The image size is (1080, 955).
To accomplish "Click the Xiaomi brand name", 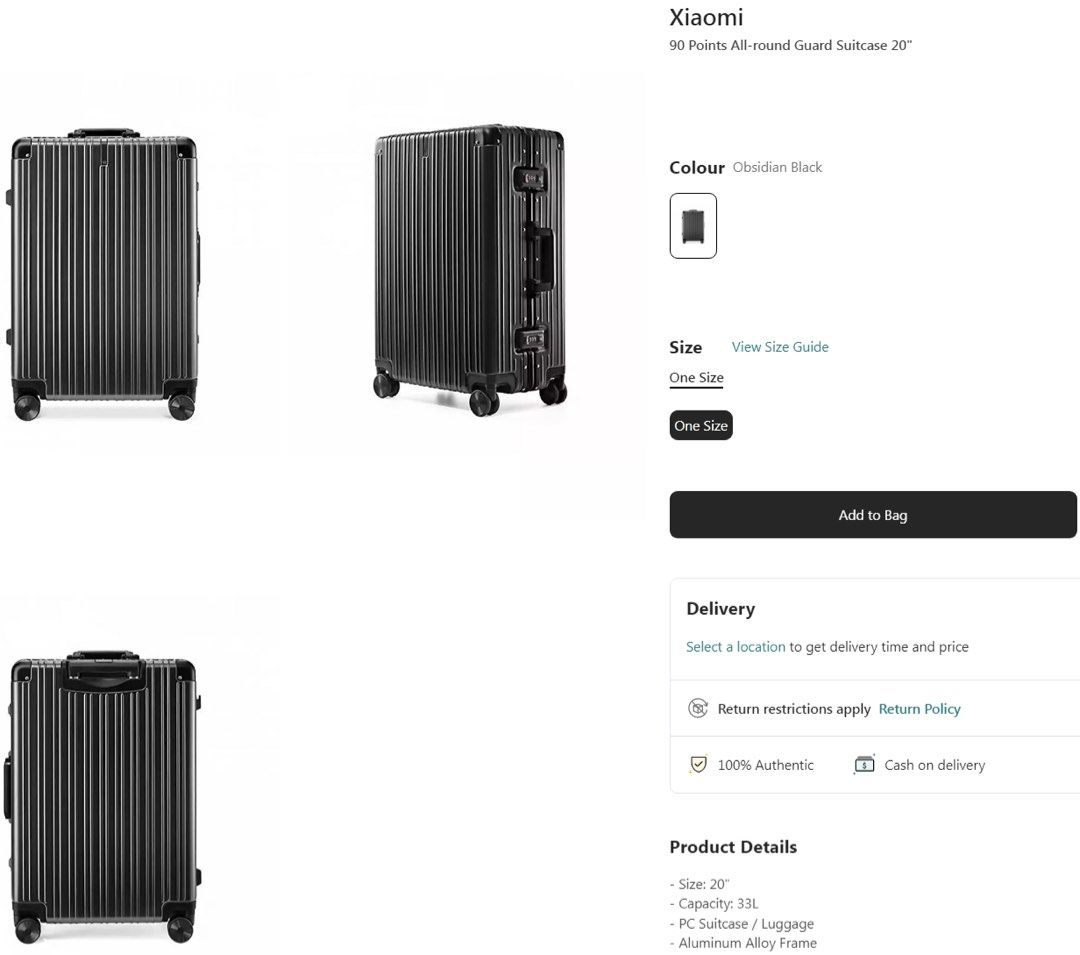I will tap(706, 17).
